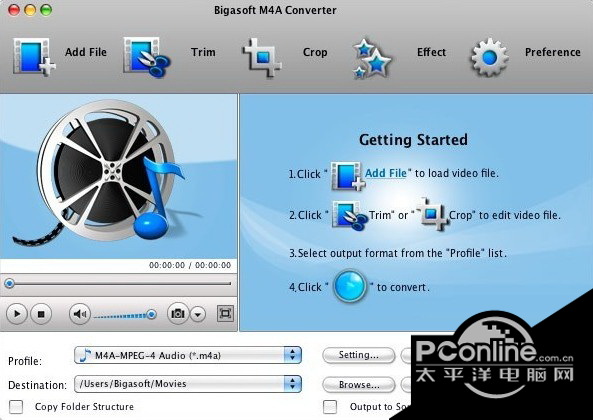Mute the audio with the speaker icon

click(80, 314)
